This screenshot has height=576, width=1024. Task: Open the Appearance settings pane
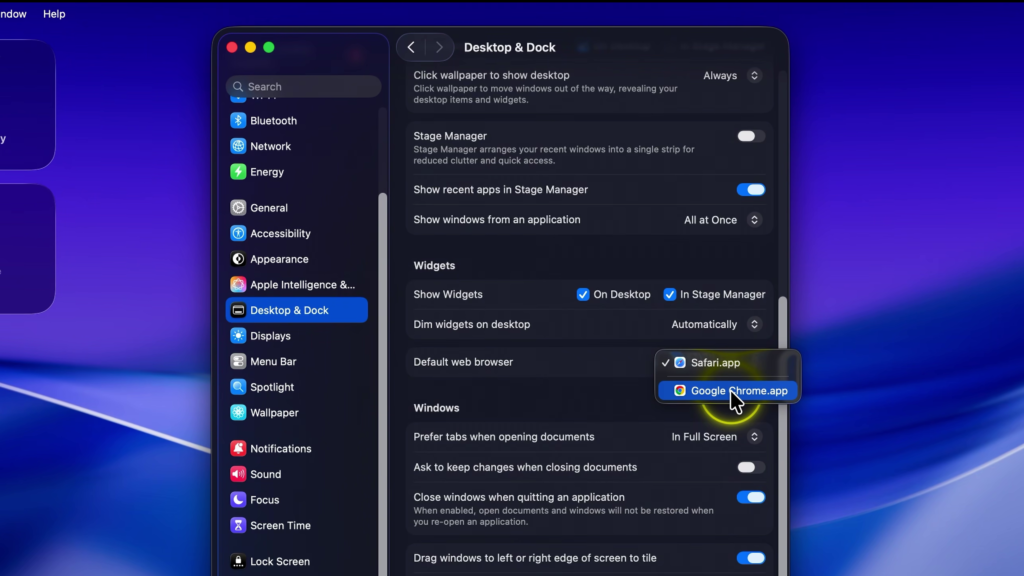click(296, 259)
